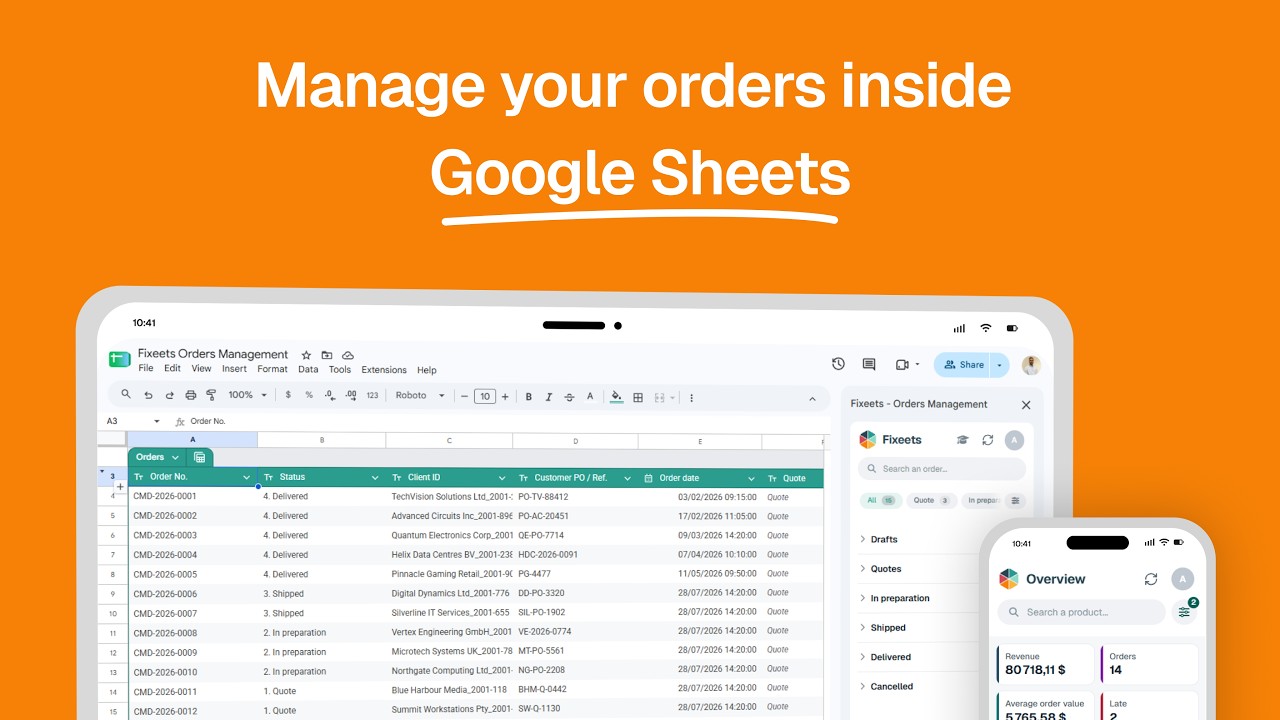This screenshot has width=1280, height=720.
Task: Click the undo arrow in toolbar
Action: coord(148,396)
